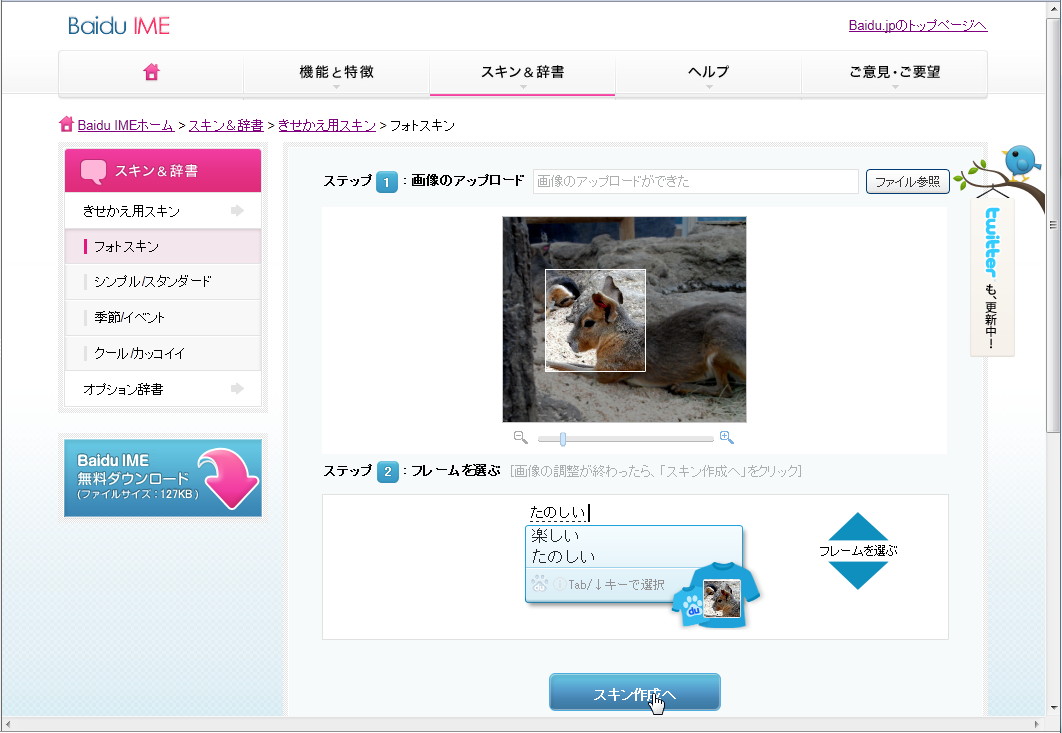Viewport: 1062px width, 733px height.
Task: Click the pink speech-bubble icon on スキン＆辞書 sidebar
Action: pyautogui.click(x=93, y=169)
